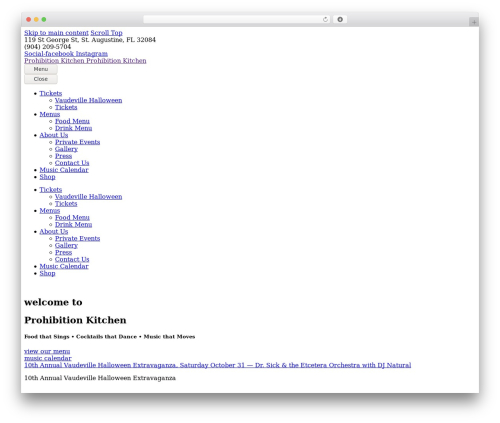Open Food Menu in first navigation list
The width and height of the screenshot is (500, 423).
[72, 121]
